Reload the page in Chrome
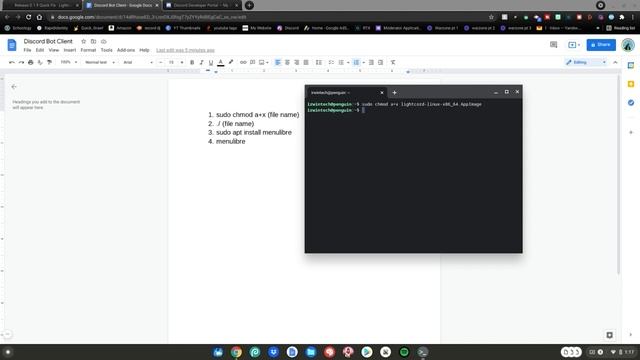This screenshot has height=360, width=640. coord(29,17)
